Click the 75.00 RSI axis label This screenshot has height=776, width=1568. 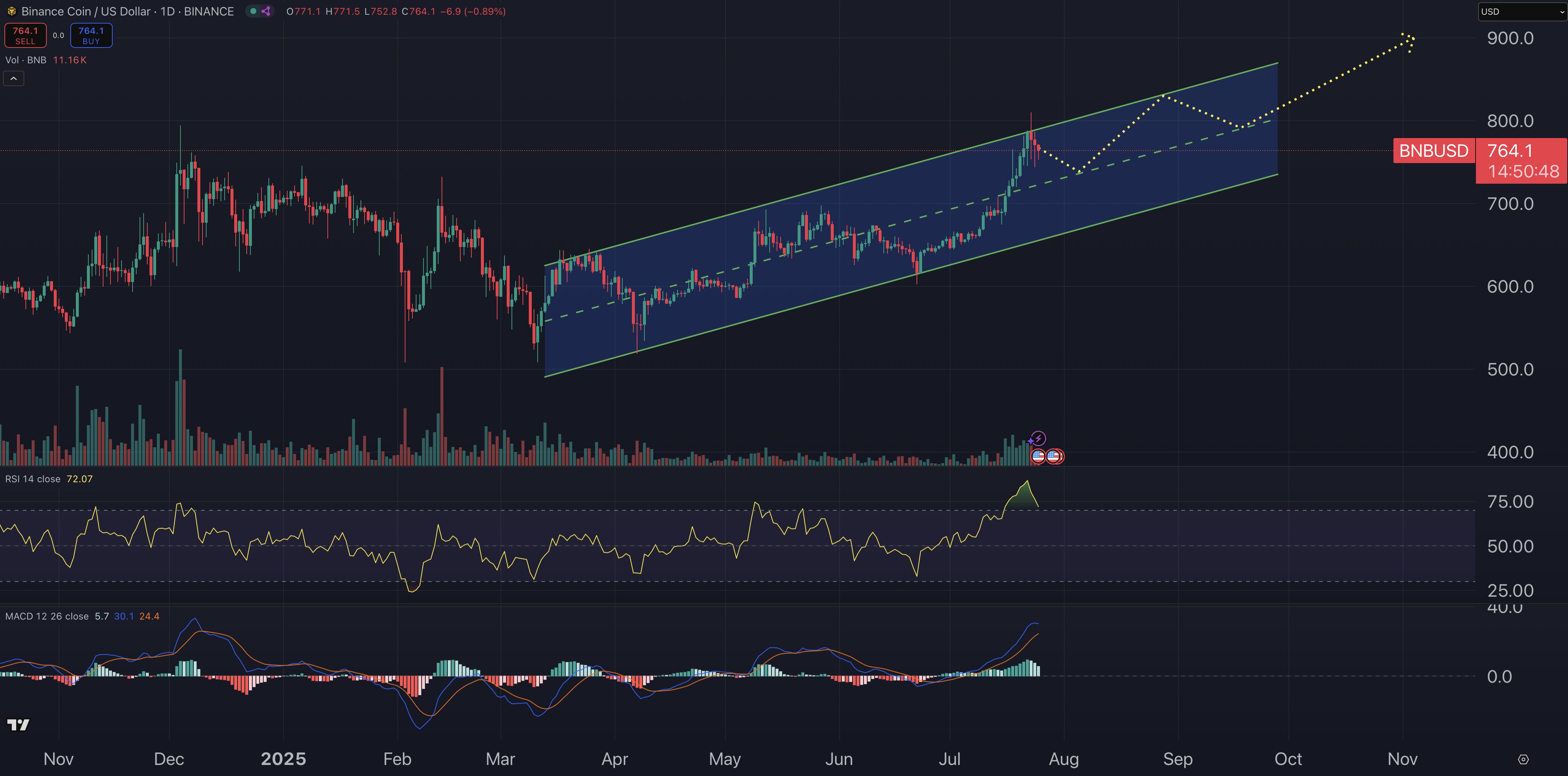coord(1510,501)
